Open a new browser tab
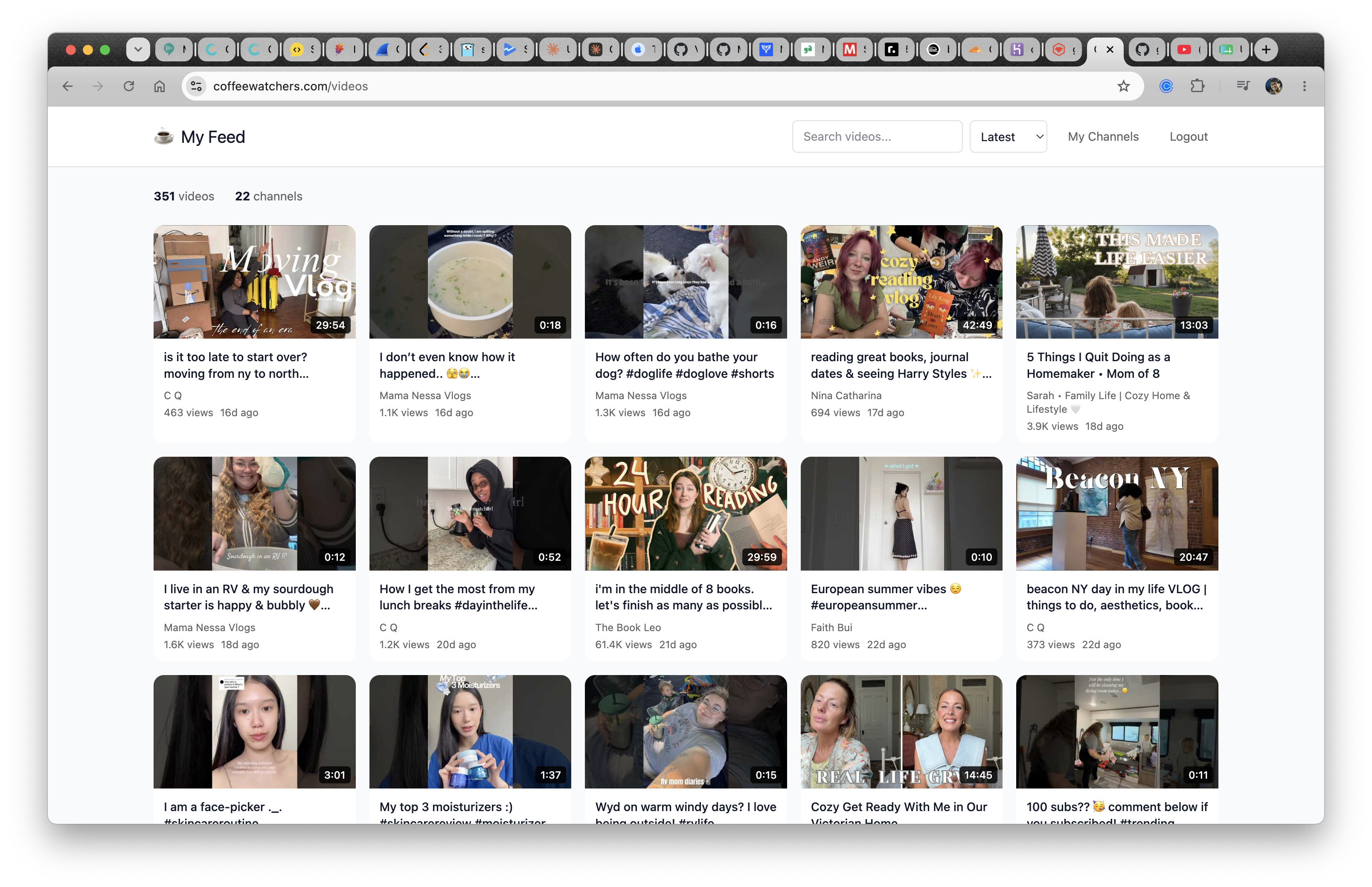The height and width of the screenshot is (887, 1372). pos(1266,50)
